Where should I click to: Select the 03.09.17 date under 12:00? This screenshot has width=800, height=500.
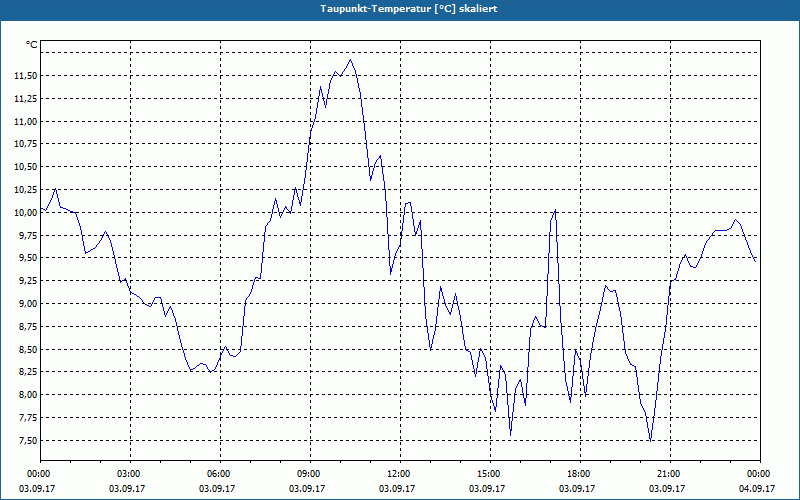click(397, 488)
